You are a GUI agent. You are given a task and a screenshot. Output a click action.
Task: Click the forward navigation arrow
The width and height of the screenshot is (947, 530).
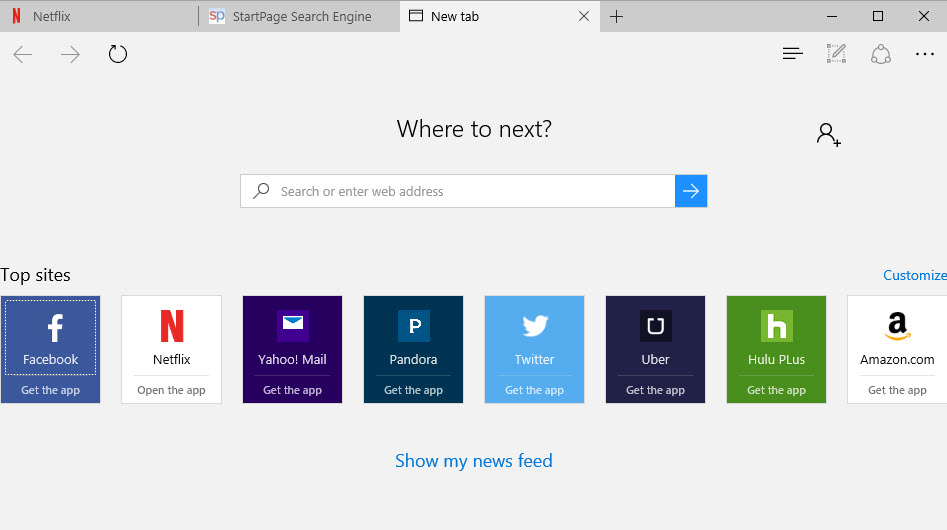point(70,54)
